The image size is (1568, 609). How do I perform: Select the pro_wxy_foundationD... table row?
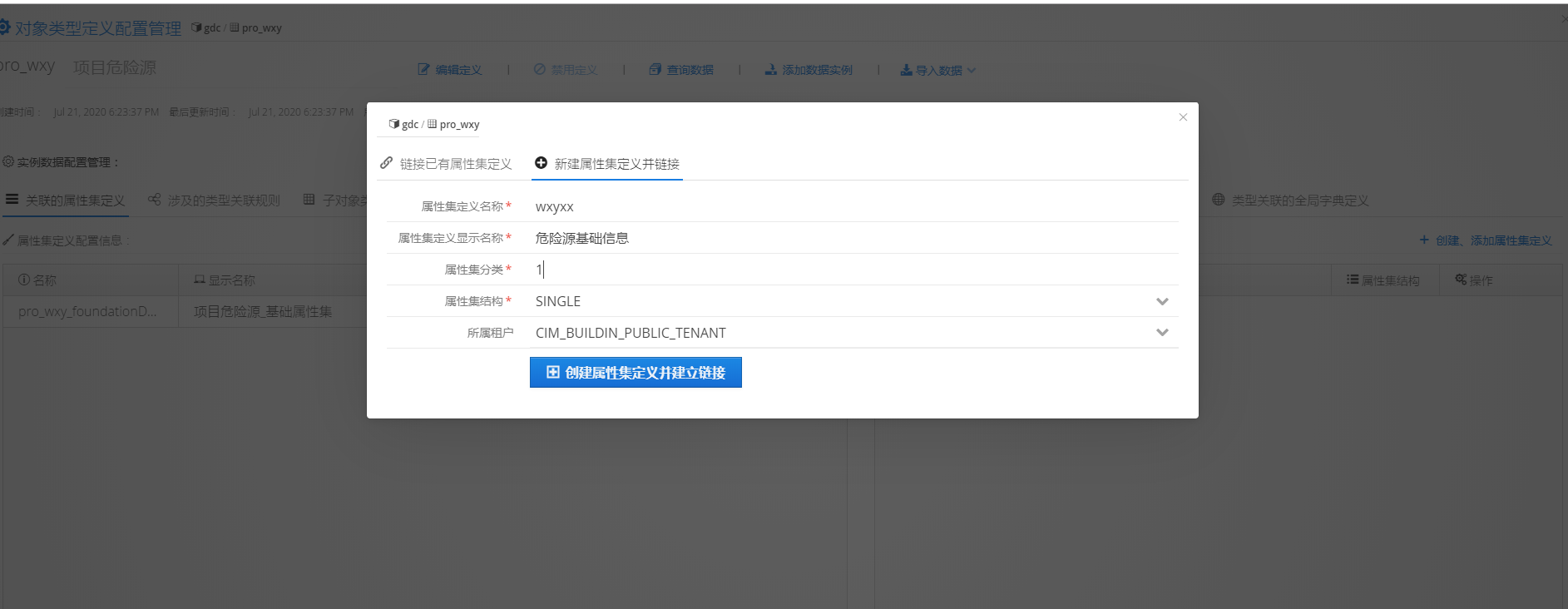point(87,311)
